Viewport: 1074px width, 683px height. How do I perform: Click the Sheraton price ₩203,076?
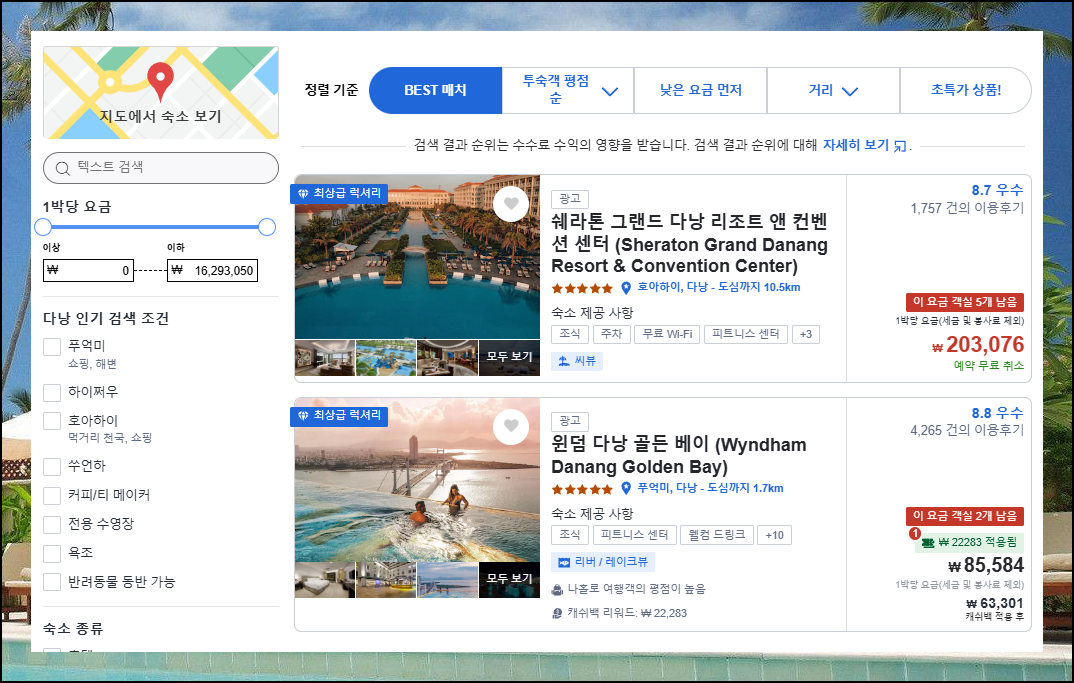pyautogui.click(x=978, y=345)
